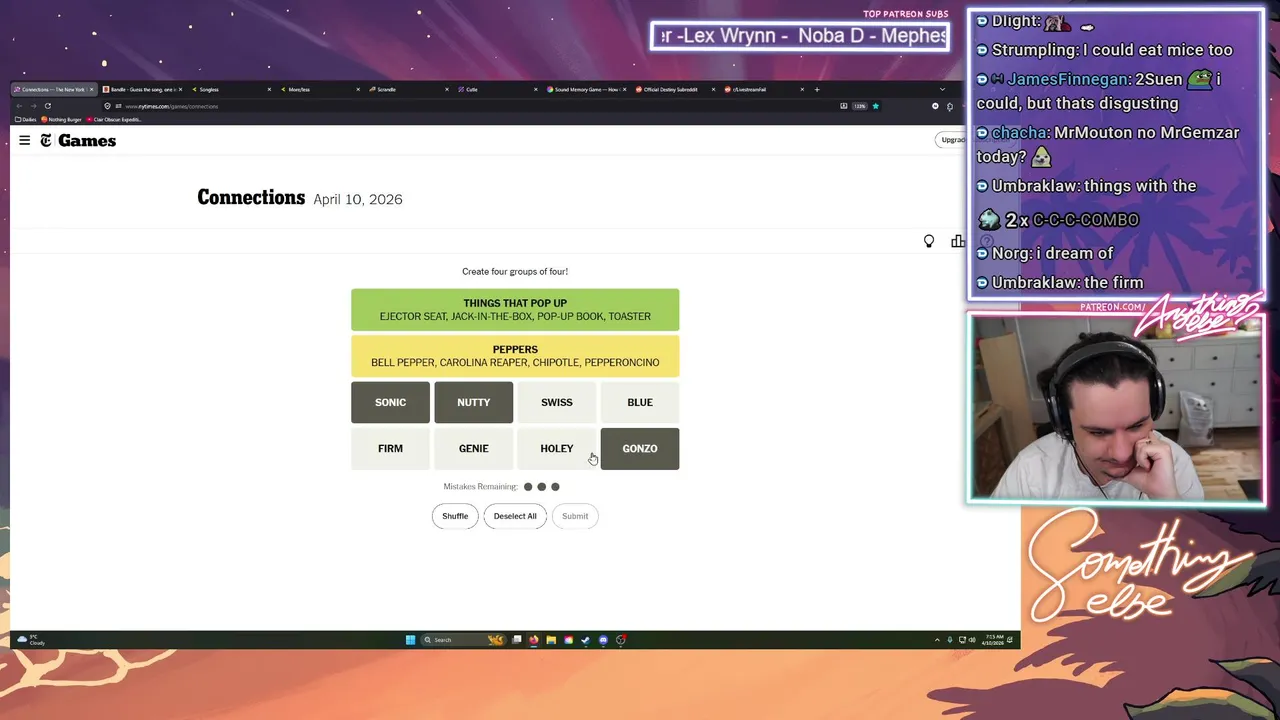The width and height of the screenshot is (1280, 720).
Task: Click the 'Create four groups of four!' text
Action: click(x=515, y=272)
